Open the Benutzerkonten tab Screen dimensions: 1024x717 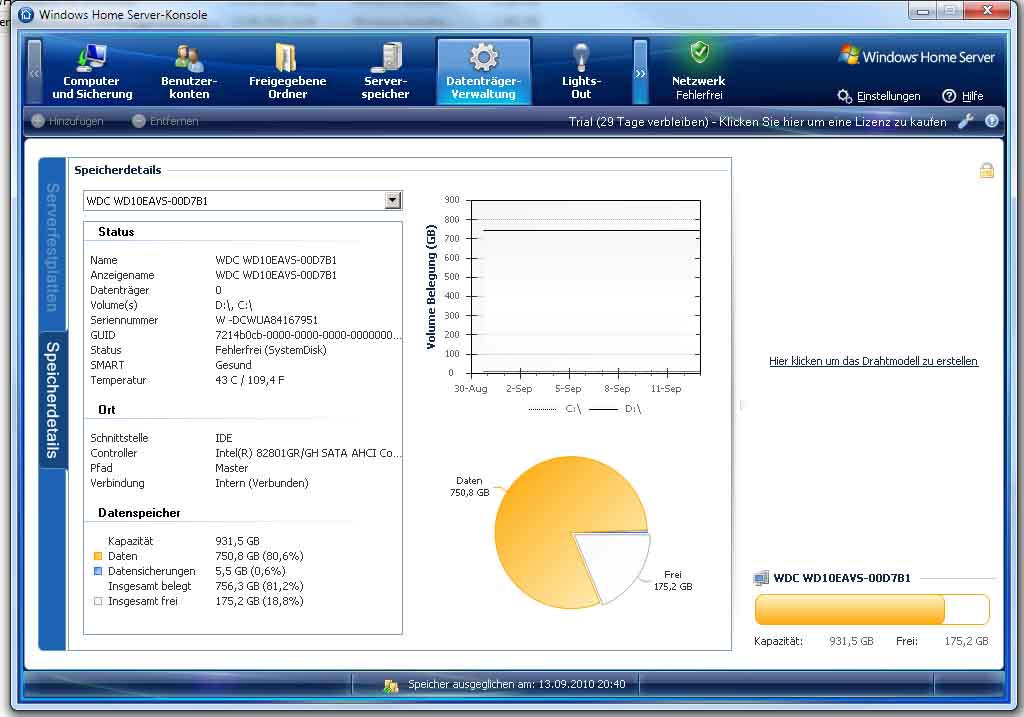[x=189, y=72]
